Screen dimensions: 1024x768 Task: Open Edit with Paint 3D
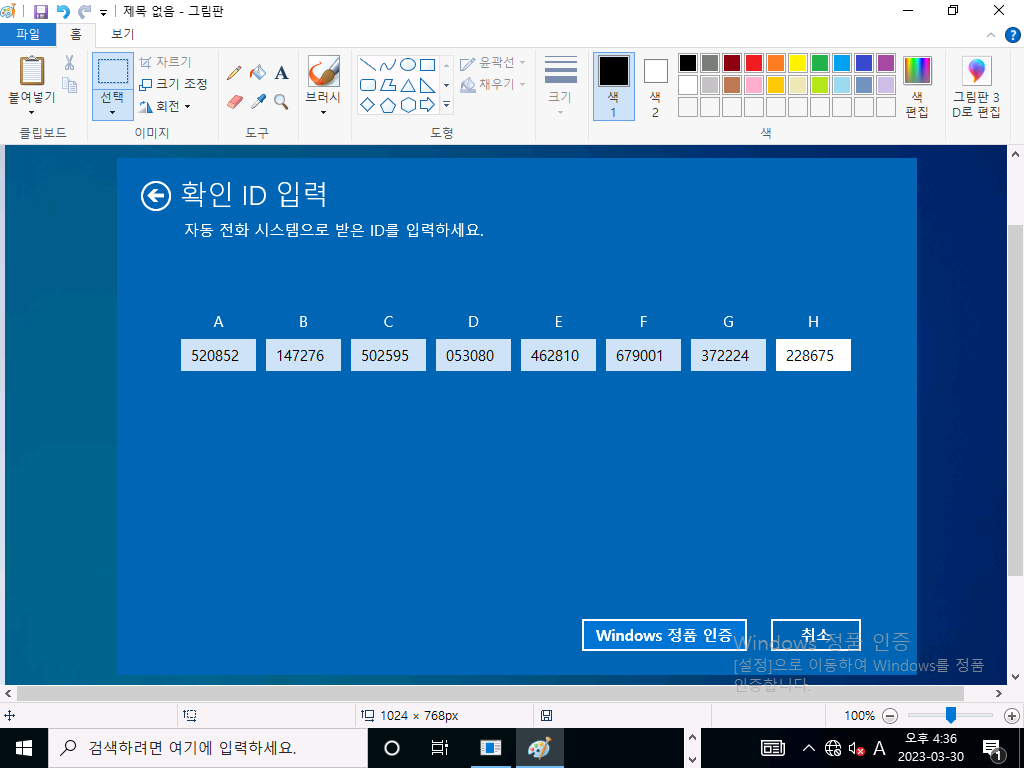[x=976, y=87]
